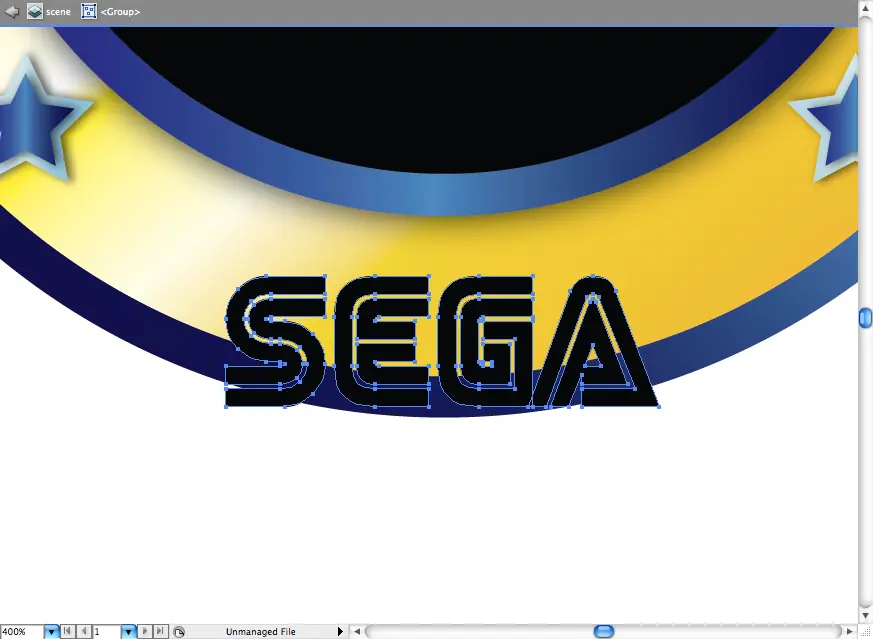Open the artboard navigation dropdown
Screen dimensions: 873x639
pyautogui.click(x=128, y=632)
